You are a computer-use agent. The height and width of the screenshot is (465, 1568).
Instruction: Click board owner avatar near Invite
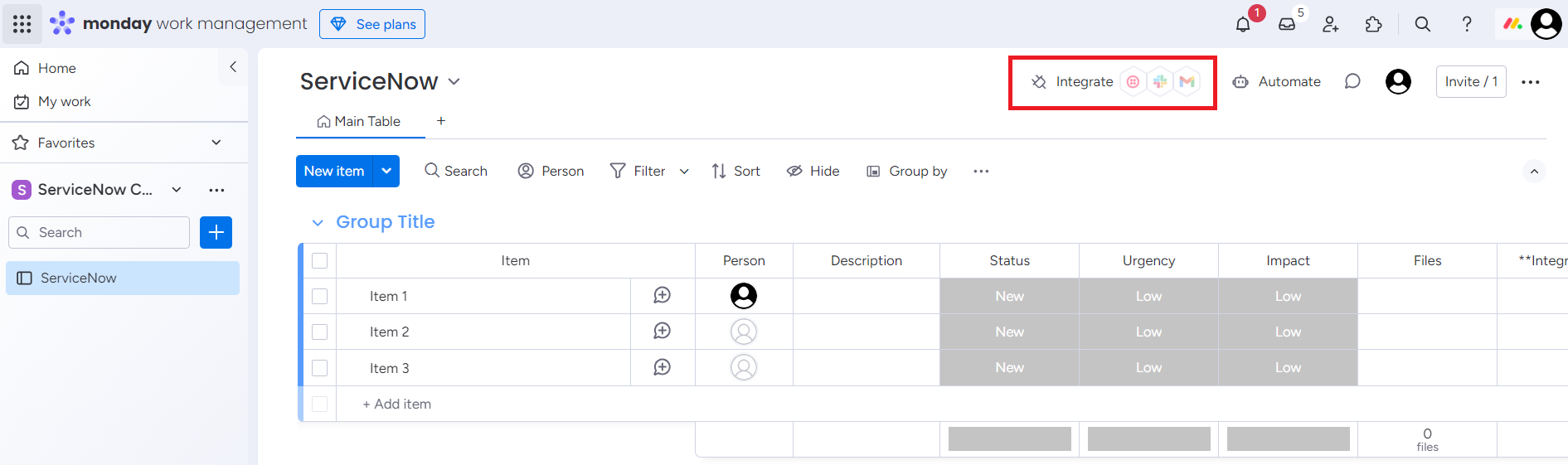tap(1398, 81)
